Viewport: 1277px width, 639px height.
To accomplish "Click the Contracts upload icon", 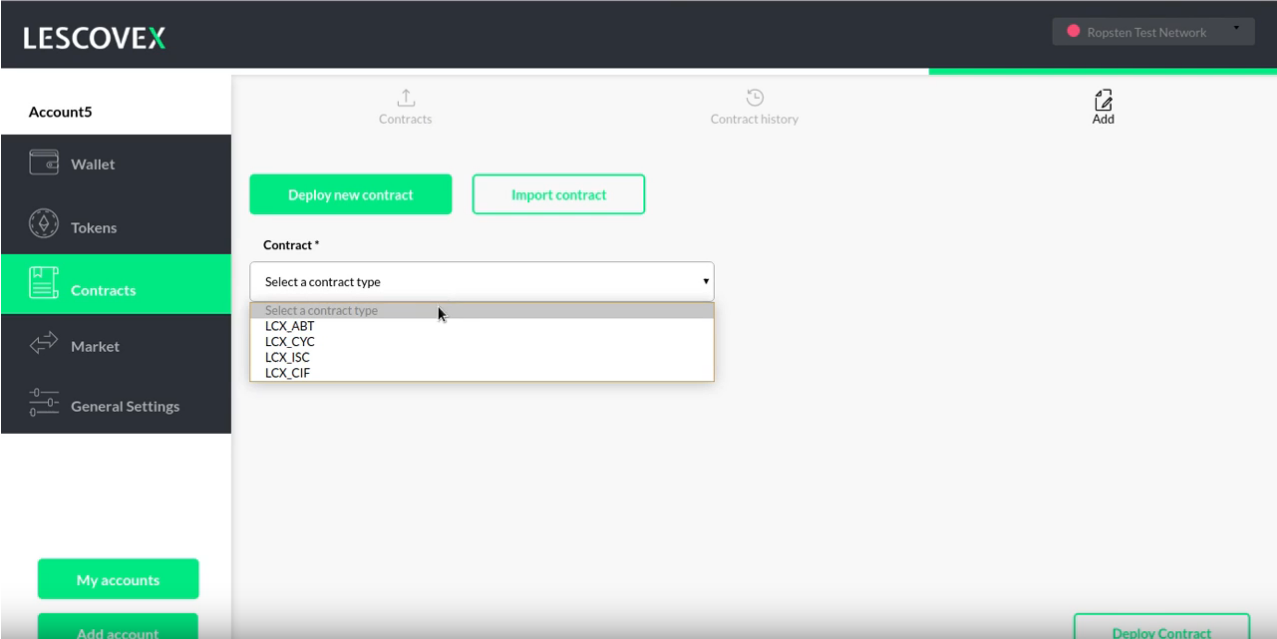I will 406,97.
